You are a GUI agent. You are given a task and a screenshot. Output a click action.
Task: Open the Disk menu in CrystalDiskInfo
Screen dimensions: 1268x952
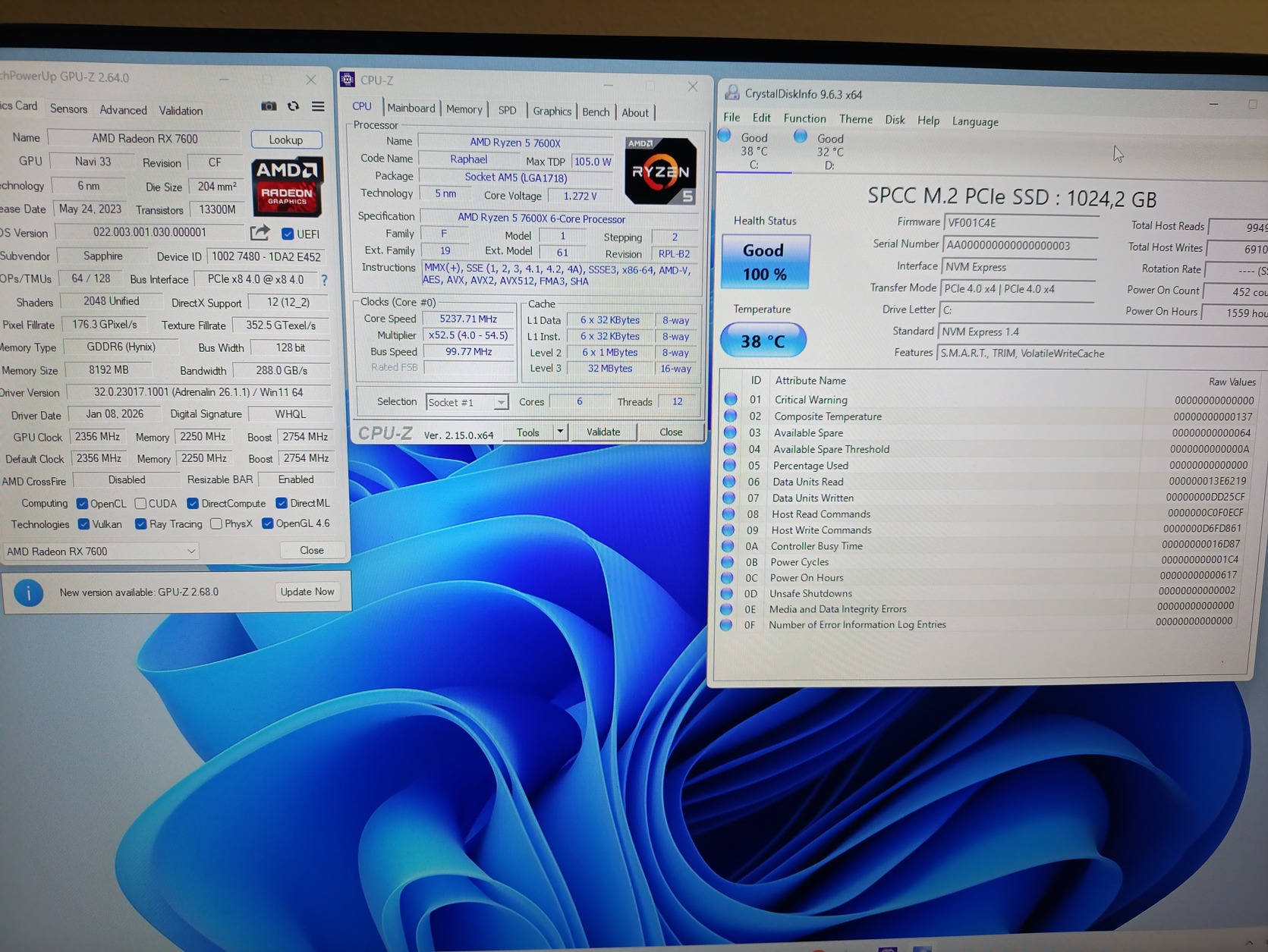coord(895,120)
